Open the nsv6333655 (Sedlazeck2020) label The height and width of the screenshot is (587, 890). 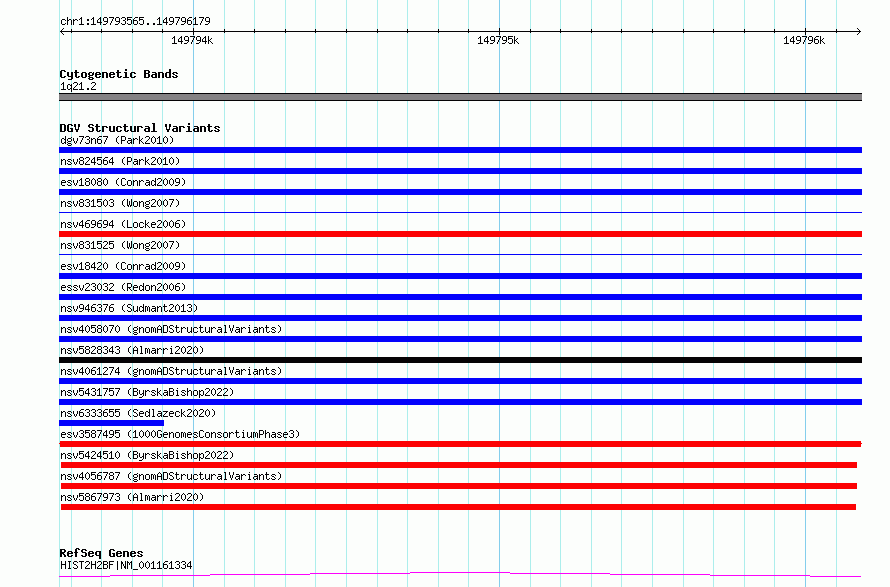138,413
